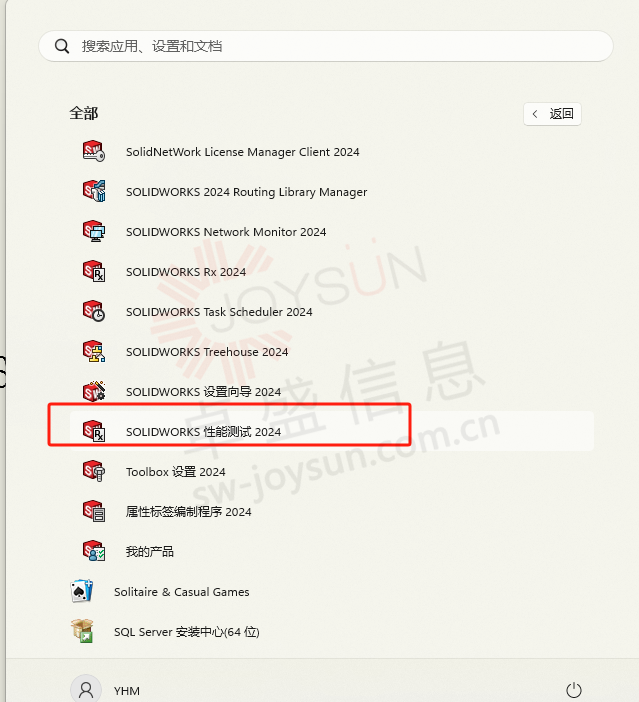
Task: Select the SOLIDWORKS 性能测试 2024 entry text
Action: [203, 432]
